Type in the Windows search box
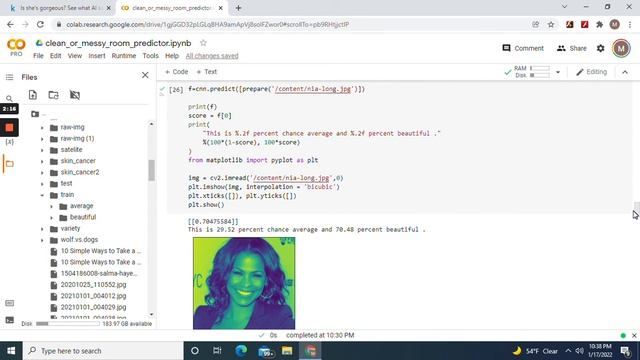 [x=103, y=351]
